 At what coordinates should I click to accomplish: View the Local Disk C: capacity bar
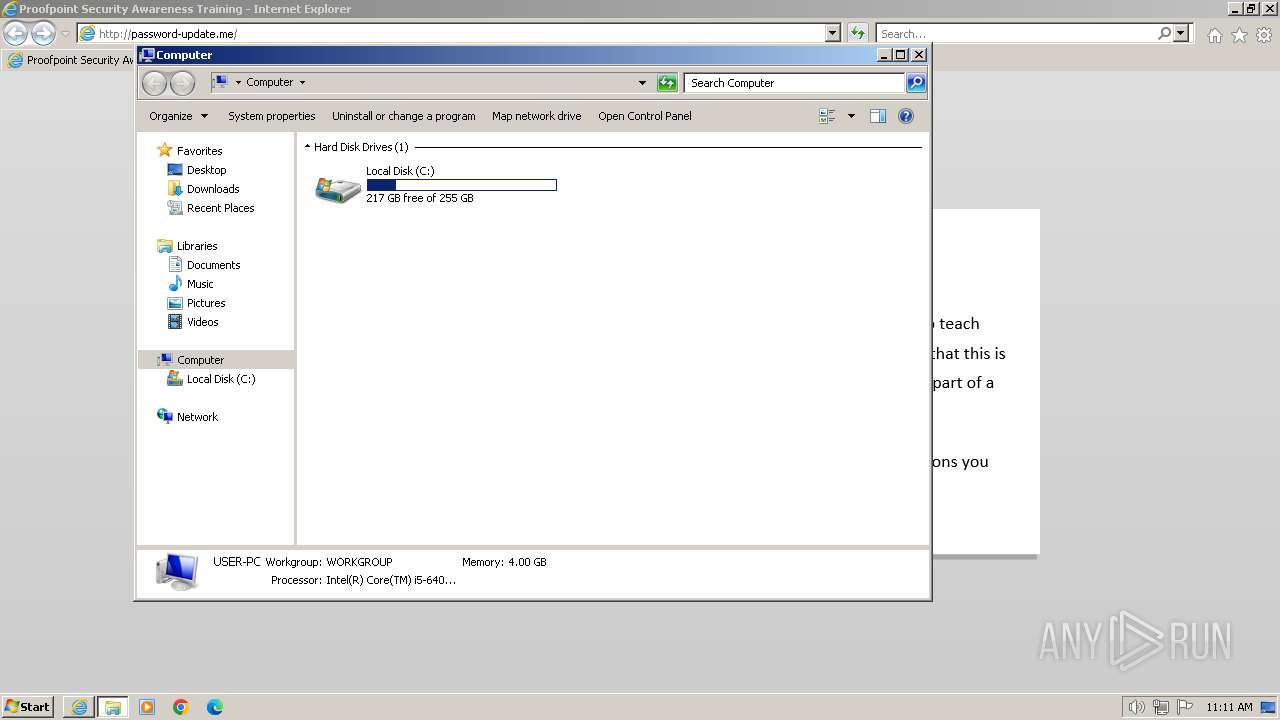(461, 185)
